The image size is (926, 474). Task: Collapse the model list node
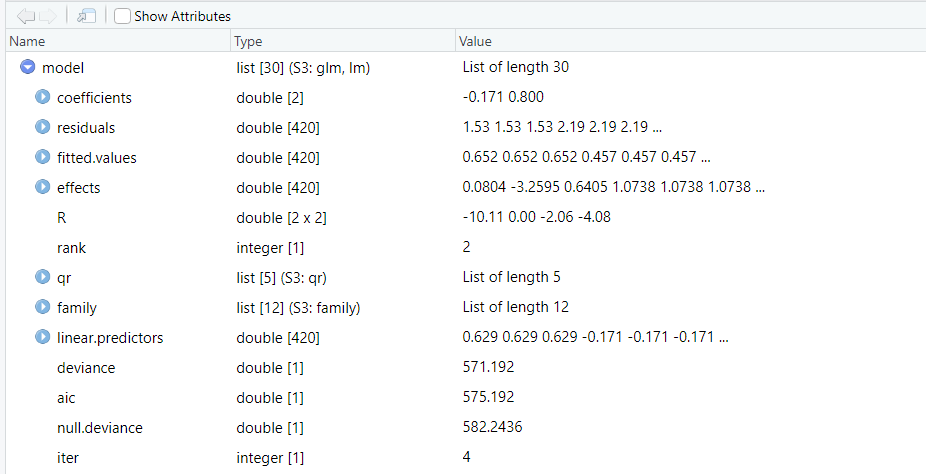pyautogui.click(x=28, y=68)
